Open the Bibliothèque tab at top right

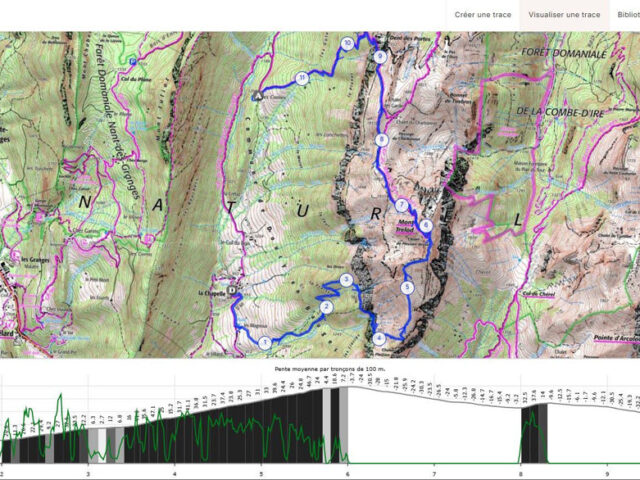[630, 15]
